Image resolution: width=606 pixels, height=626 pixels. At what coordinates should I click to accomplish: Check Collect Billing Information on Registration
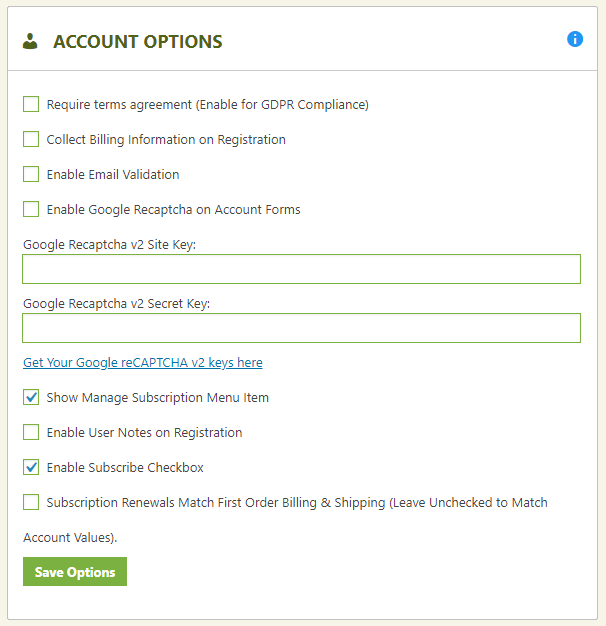pyautogui.click(x=31, y=139)
